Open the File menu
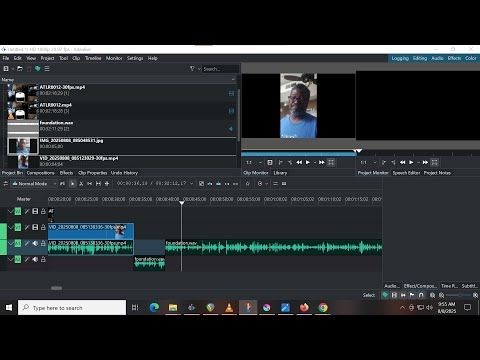 [6, 58]
